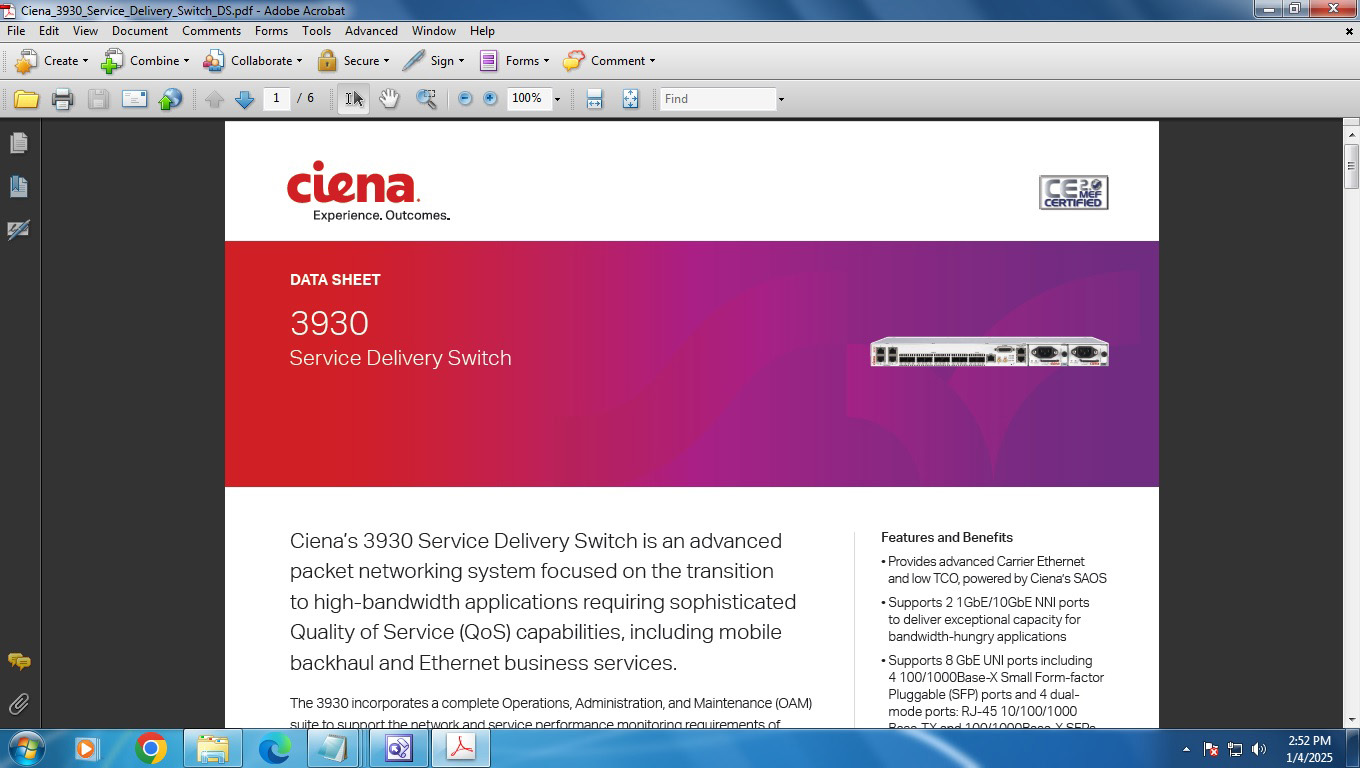Screen dimensions: 1360x768
Task: Pick the Marquee Zoom magnifier tool
Action: pyautogui.click(x=426, y=99)
